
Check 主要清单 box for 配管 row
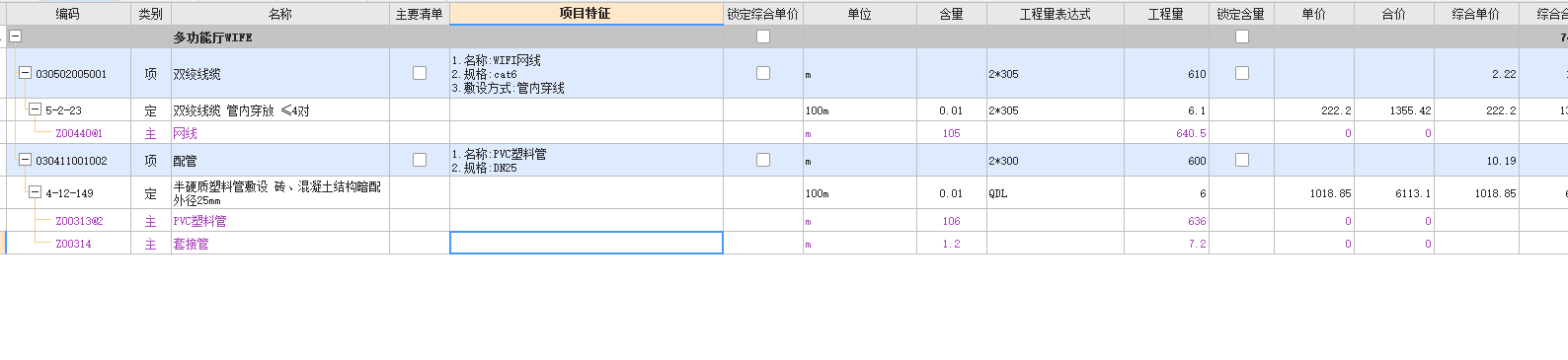(x=420, y=160)
